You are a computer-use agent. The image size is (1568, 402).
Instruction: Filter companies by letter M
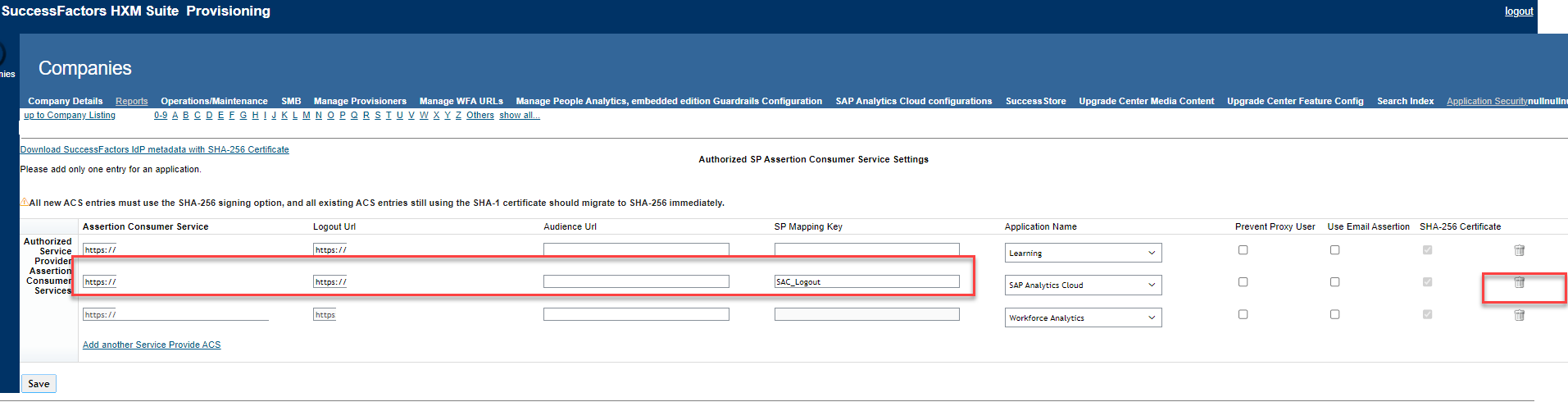coord(307,115)
